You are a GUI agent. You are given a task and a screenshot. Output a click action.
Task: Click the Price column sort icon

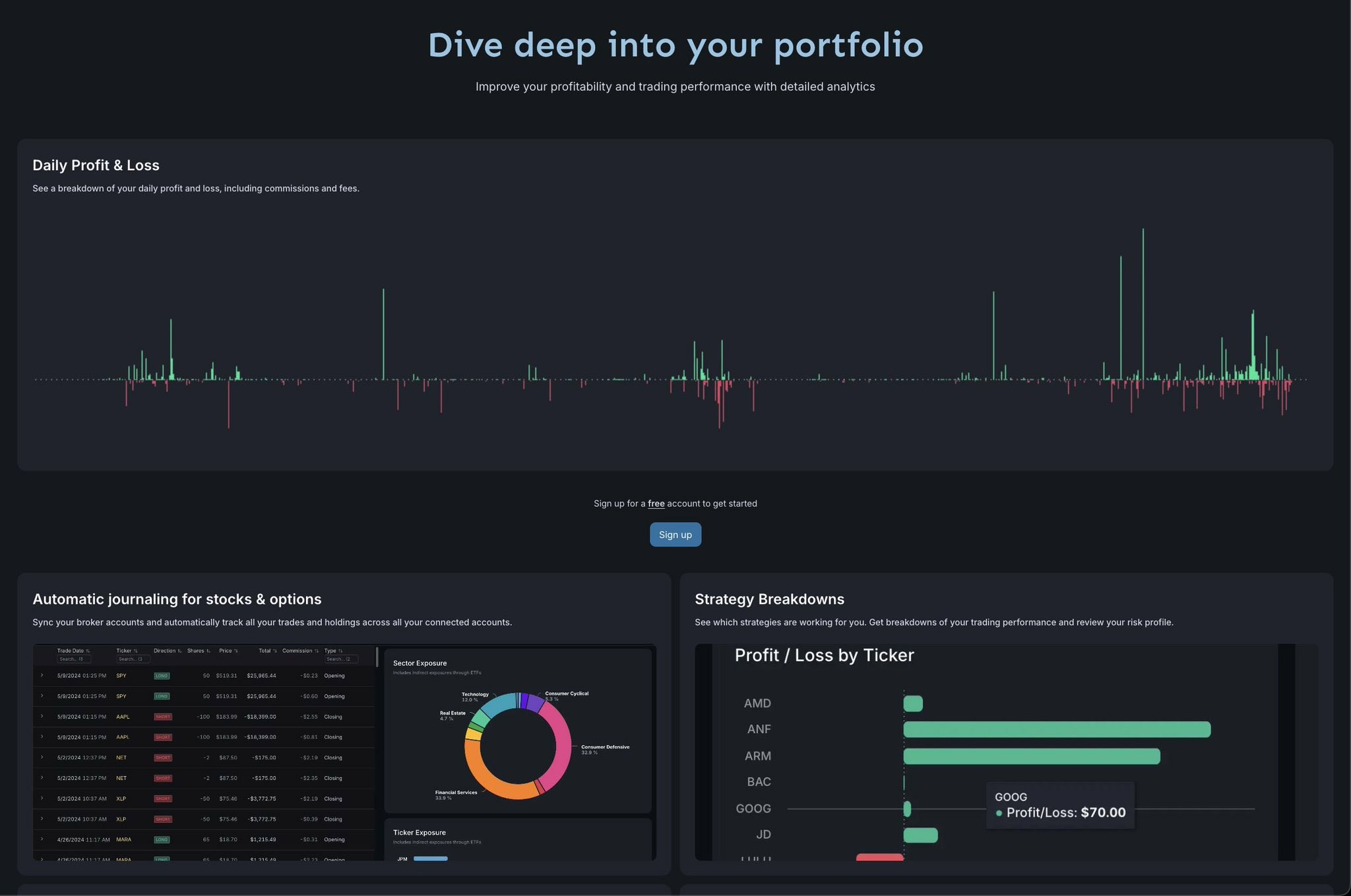(236, 651)
